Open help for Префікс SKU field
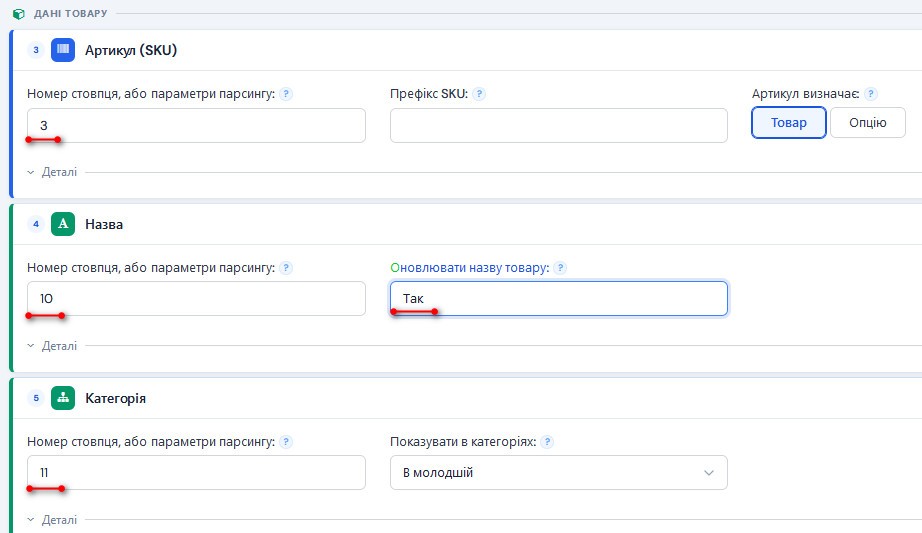 [x=479, y=94]
